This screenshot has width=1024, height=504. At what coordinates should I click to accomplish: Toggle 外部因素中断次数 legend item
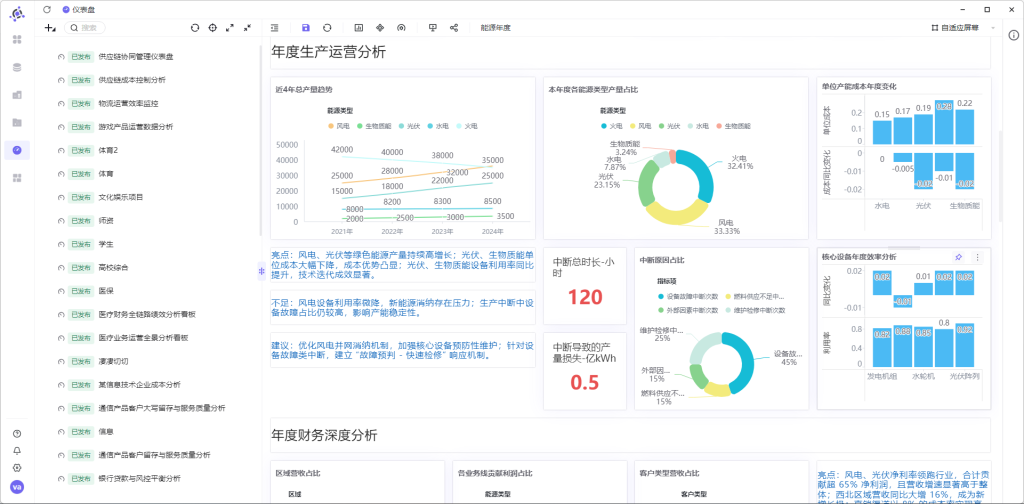pyautogui.click(x=688, y=310)
